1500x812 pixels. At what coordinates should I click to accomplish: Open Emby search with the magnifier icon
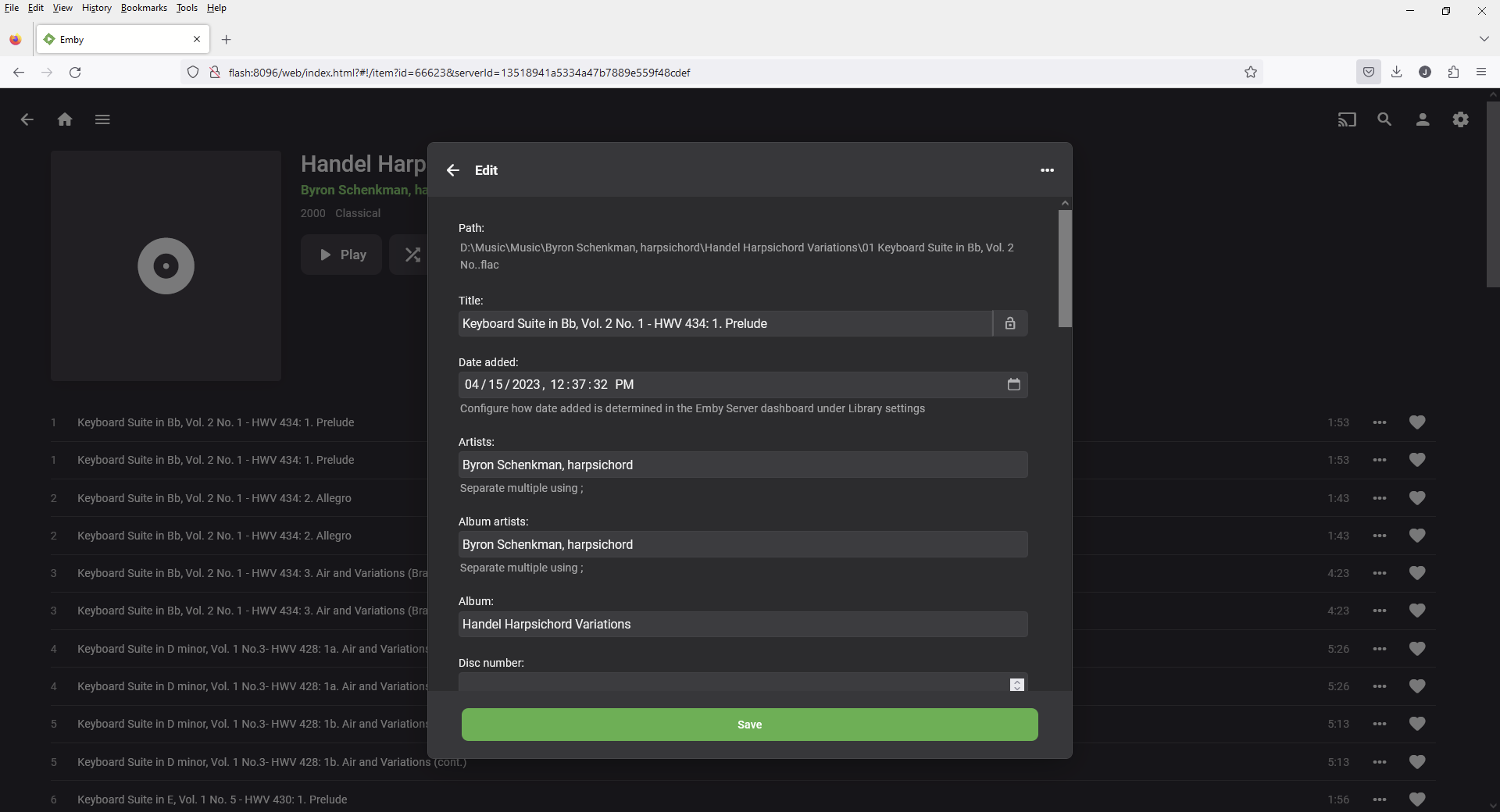[x=1384, y=119]
